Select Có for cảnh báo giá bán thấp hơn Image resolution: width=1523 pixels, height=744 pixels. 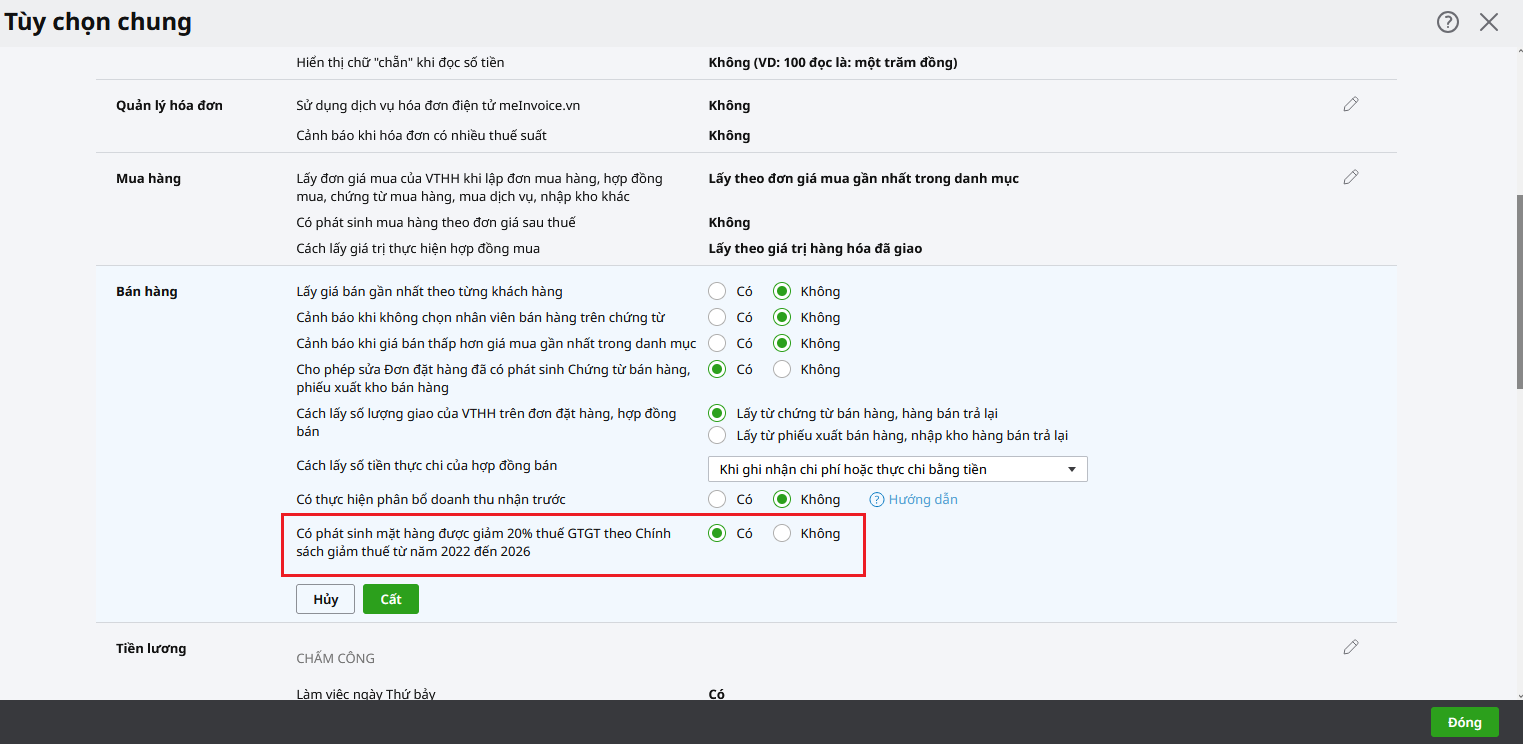coord(717,344)
